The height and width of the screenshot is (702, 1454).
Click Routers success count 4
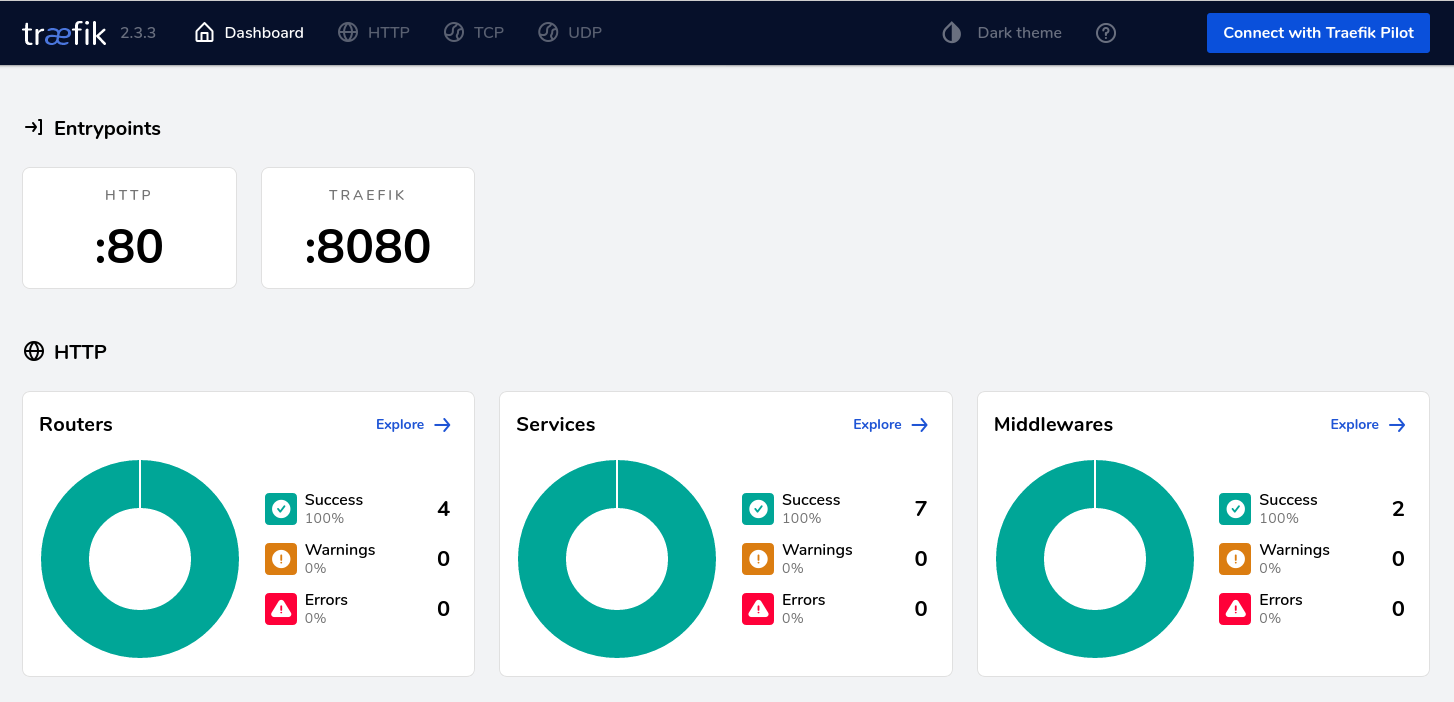[443, 509]
